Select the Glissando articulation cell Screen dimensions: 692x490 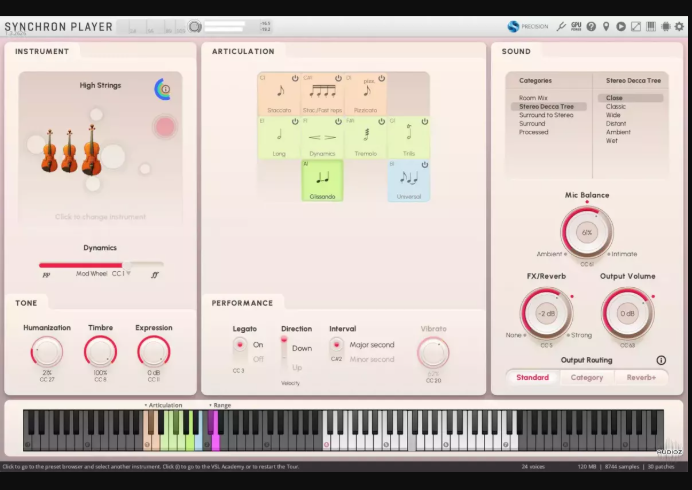point(322,181)
